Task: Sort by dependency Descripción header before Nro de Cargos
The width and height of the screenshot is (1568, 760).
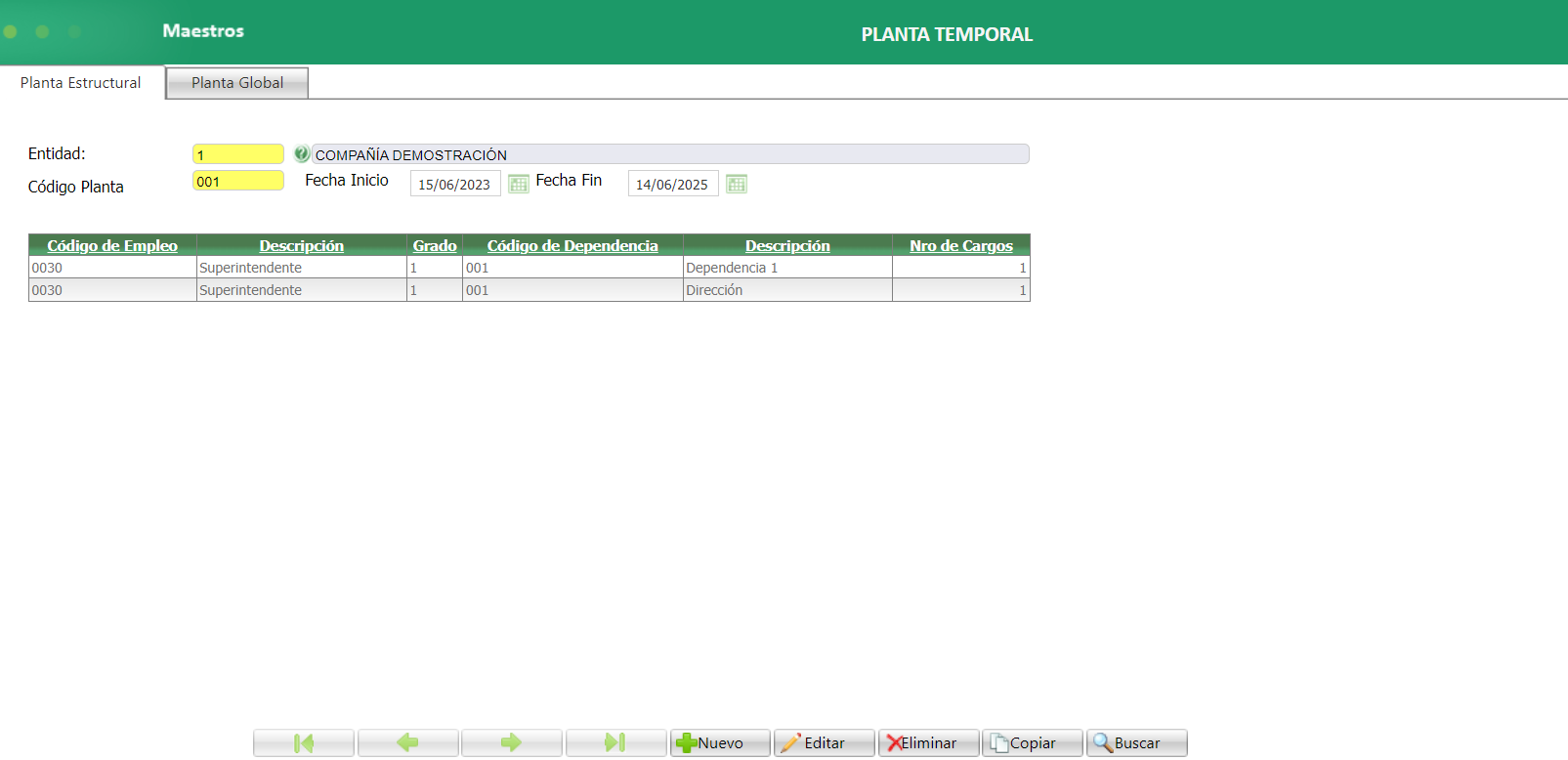Action: click(787, 246)
